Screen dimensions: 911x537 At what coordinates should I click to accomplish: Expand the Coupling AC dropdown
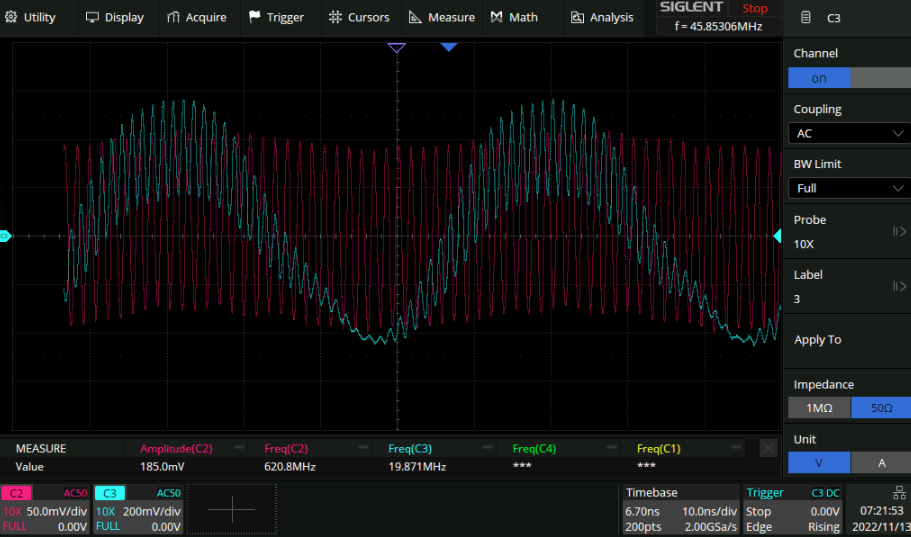click(846, 133)
